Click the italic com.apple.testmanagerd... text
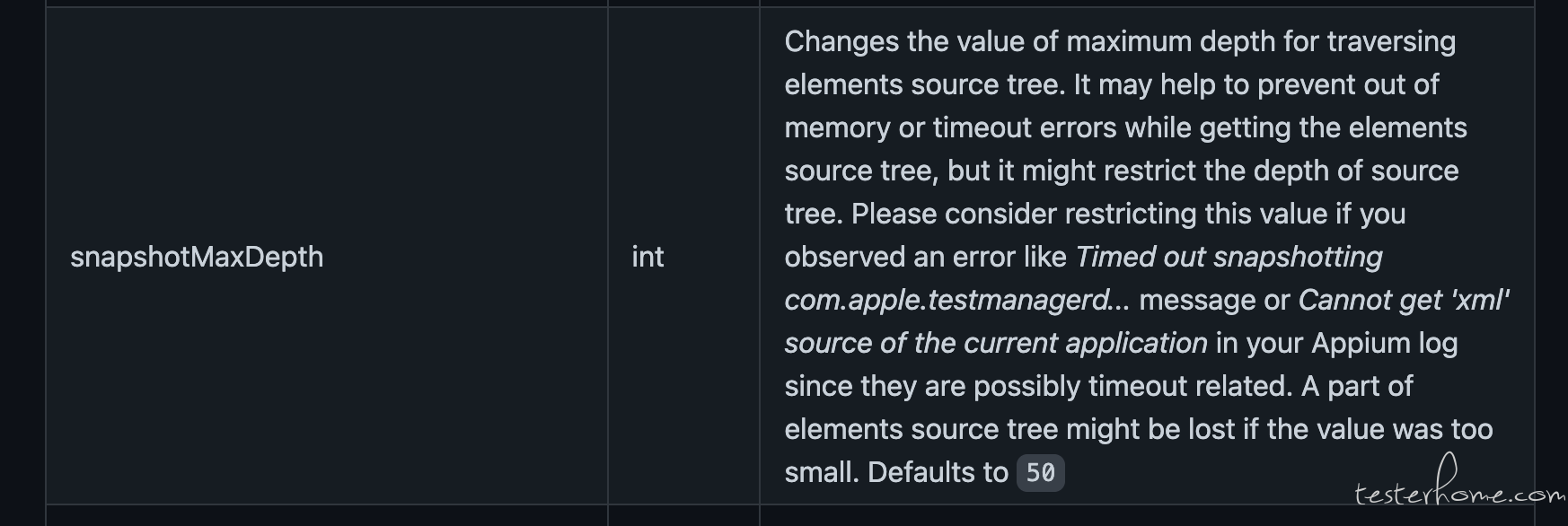Image resolution: width=1568 pixels, height=526 pixels. click(x=957, y=300)
